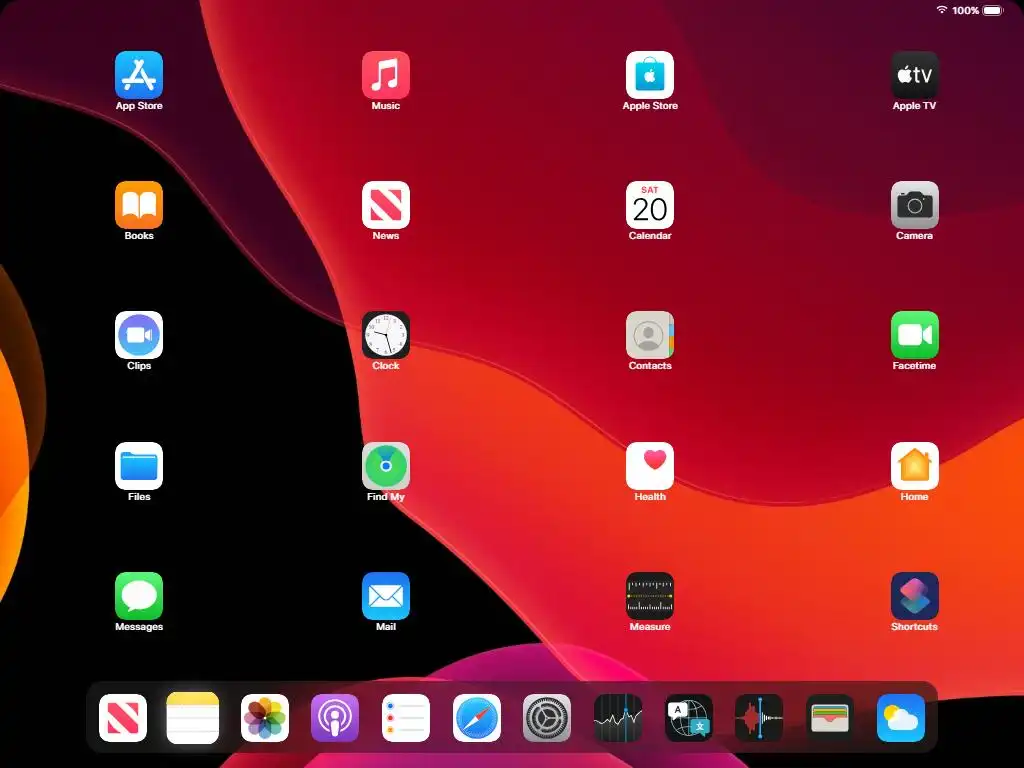Tap the News icon in the dock

(123, 718)
